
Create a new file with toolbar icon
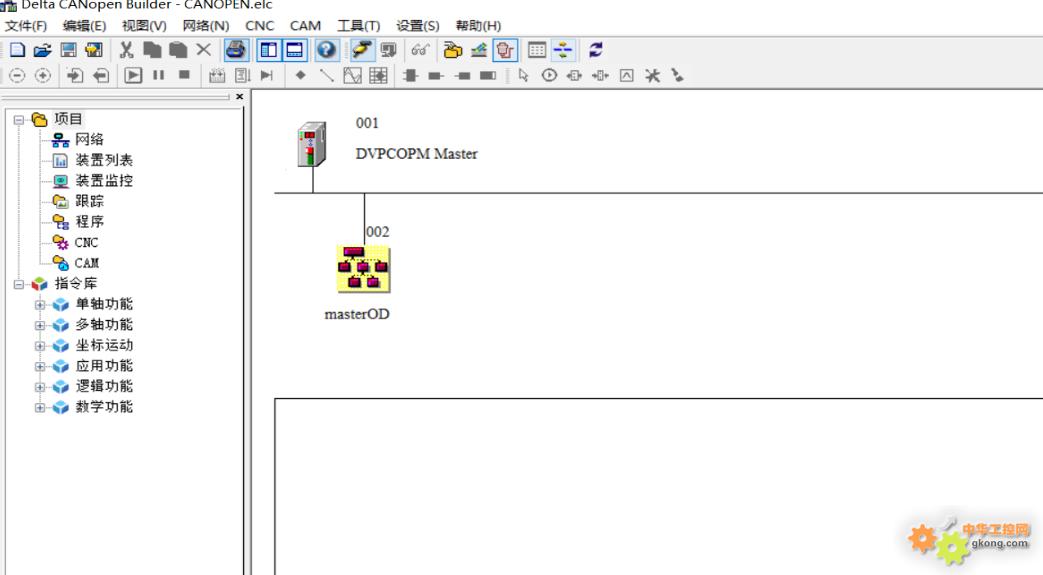tap(17, 50)
